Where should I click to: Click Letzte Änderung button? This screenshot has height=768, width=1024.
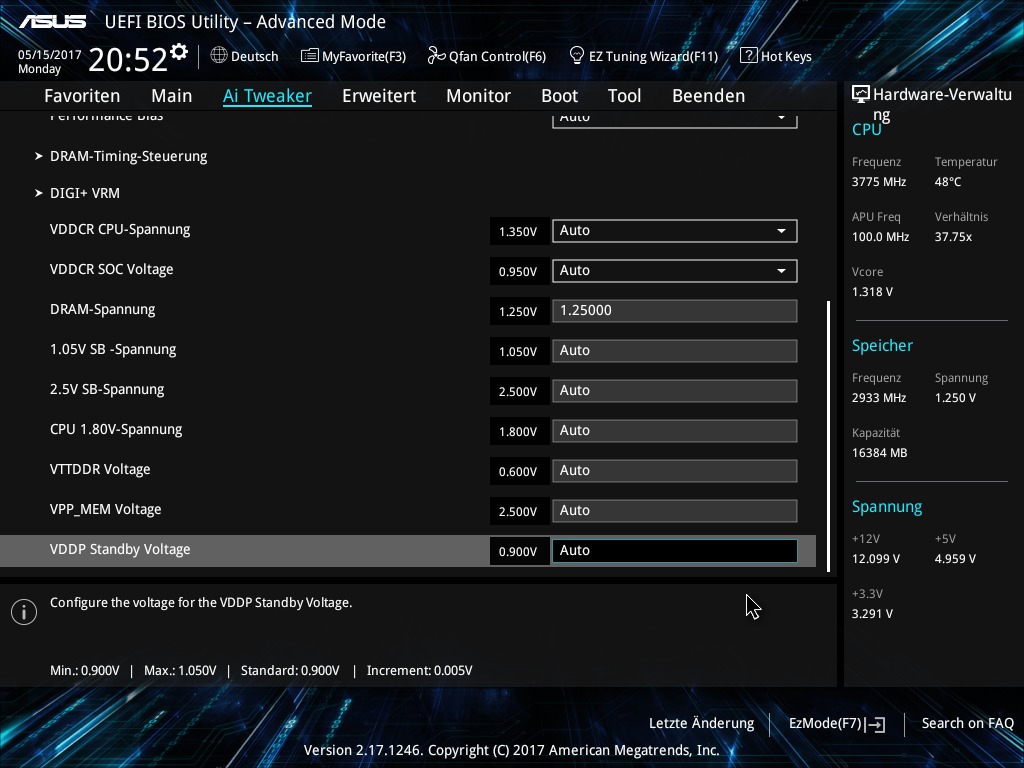(x=701, y=724)
